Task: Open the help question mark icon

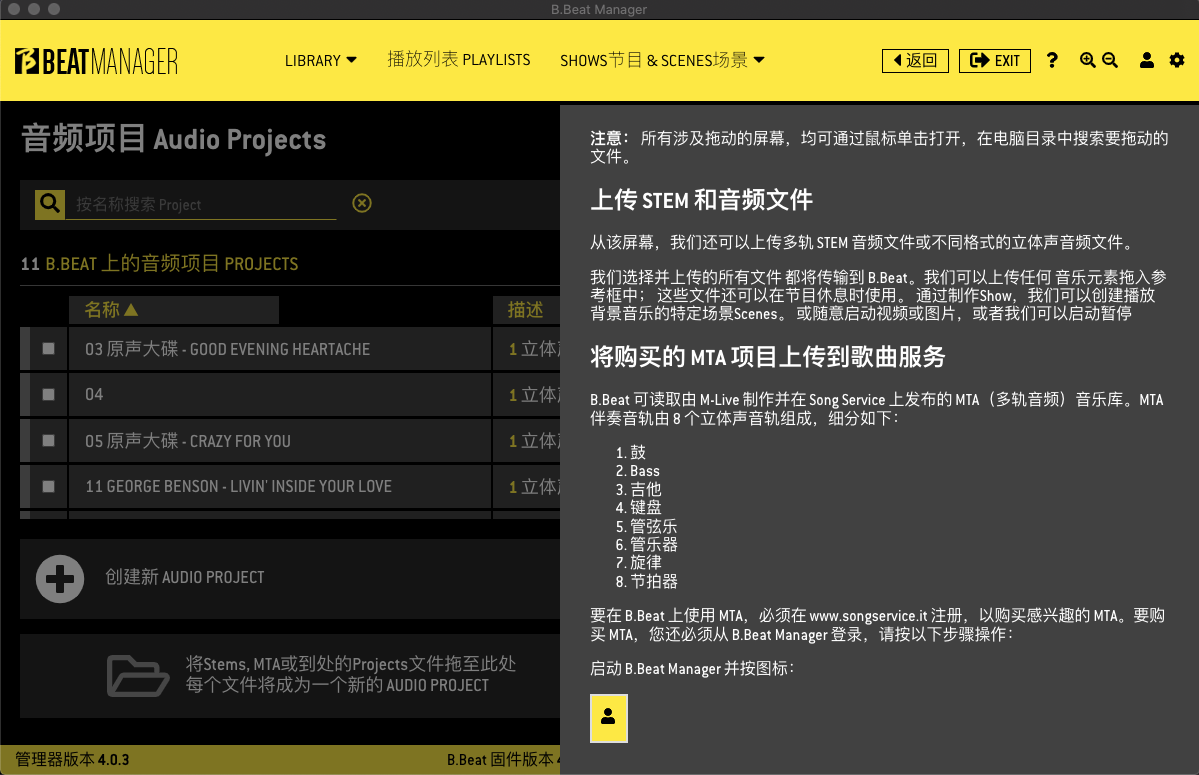Action: [1052, 60]
